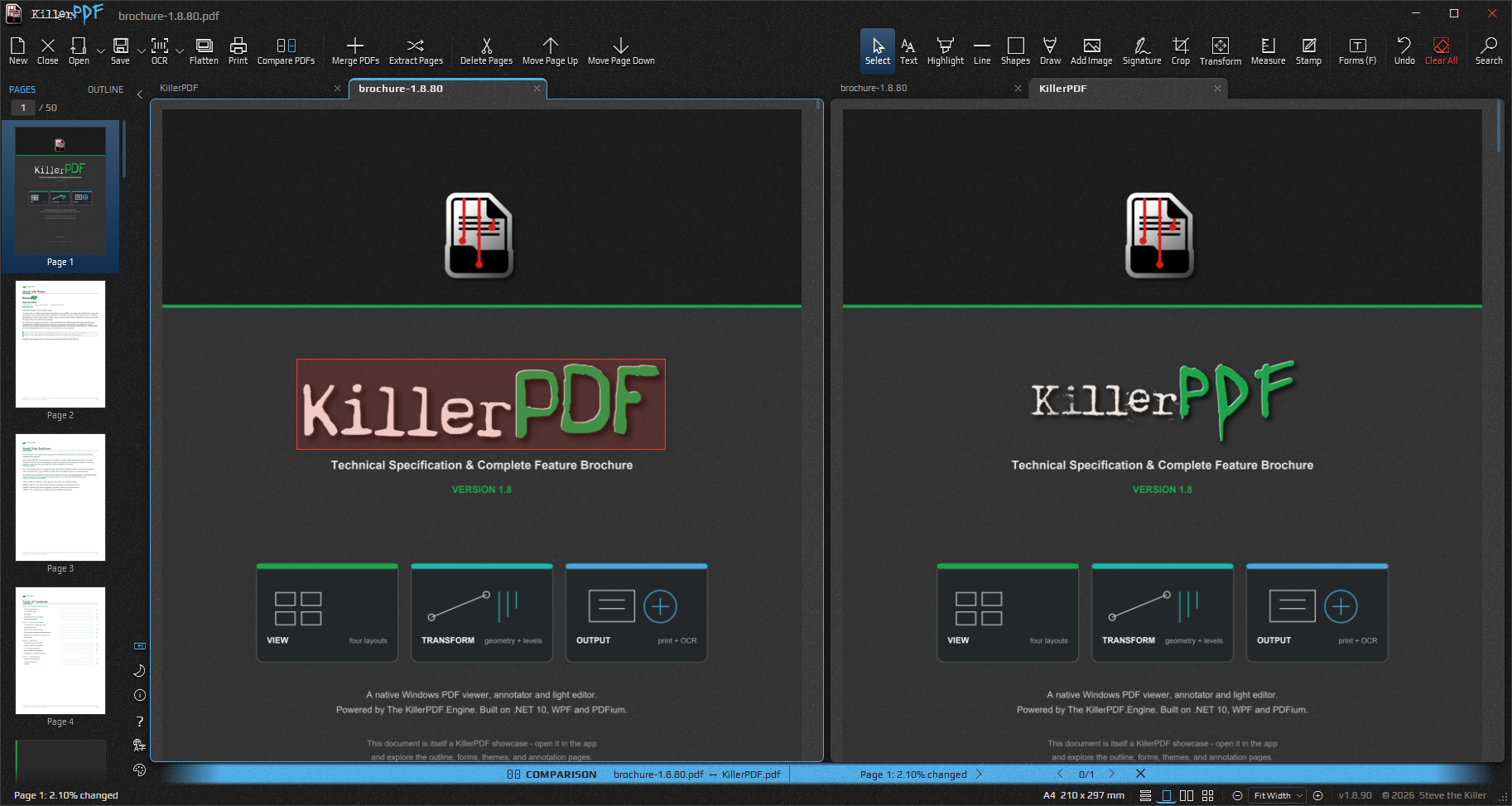Open the Fit Width zoom dropdown
This screenshot has width=1512, height=806.
pyautogui.click(x=1278, y=795)
